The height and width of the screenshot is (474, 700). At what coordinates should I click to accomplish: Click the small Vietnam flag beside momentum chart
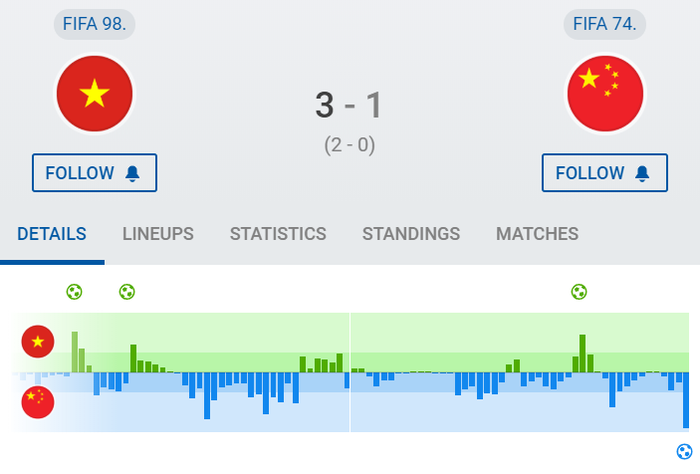point(38,341)
